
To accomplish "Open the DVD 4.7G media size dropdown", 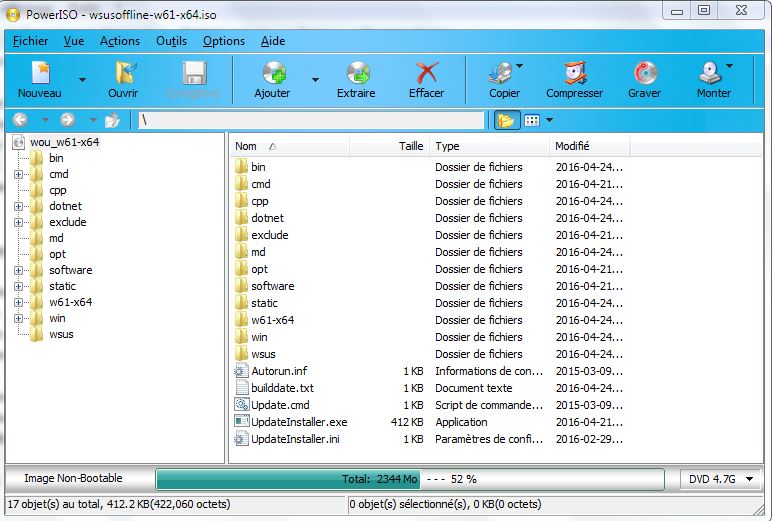I will point(720,479).
